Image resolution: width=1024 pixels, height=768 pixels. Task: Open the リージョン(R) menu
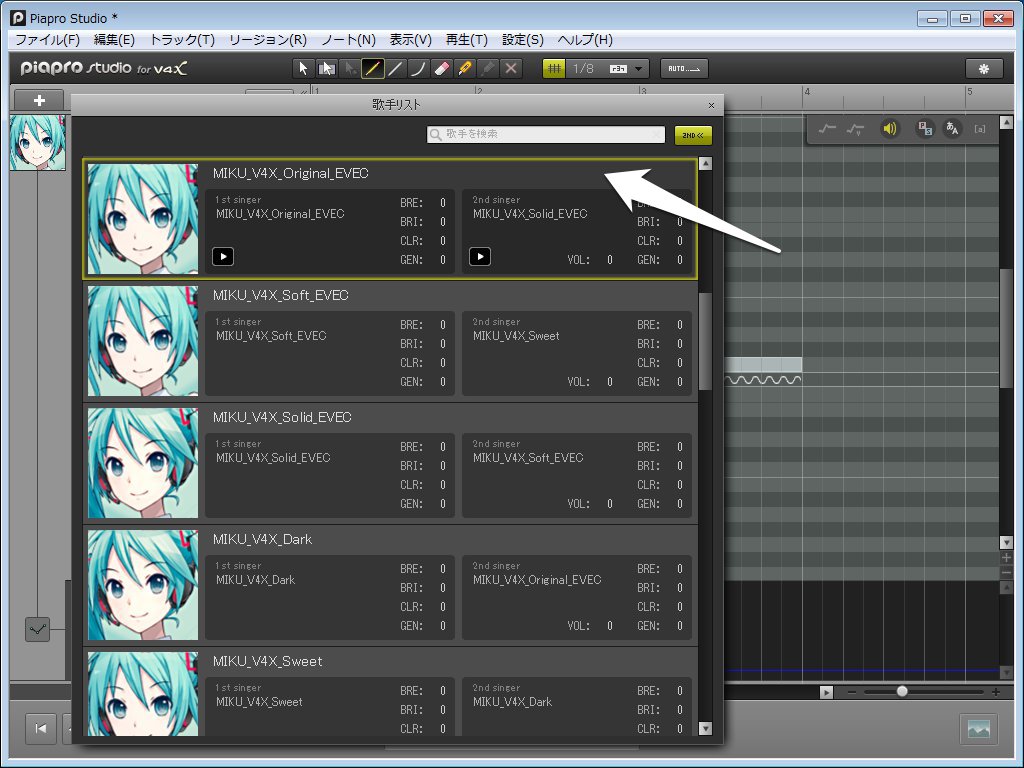268,40
